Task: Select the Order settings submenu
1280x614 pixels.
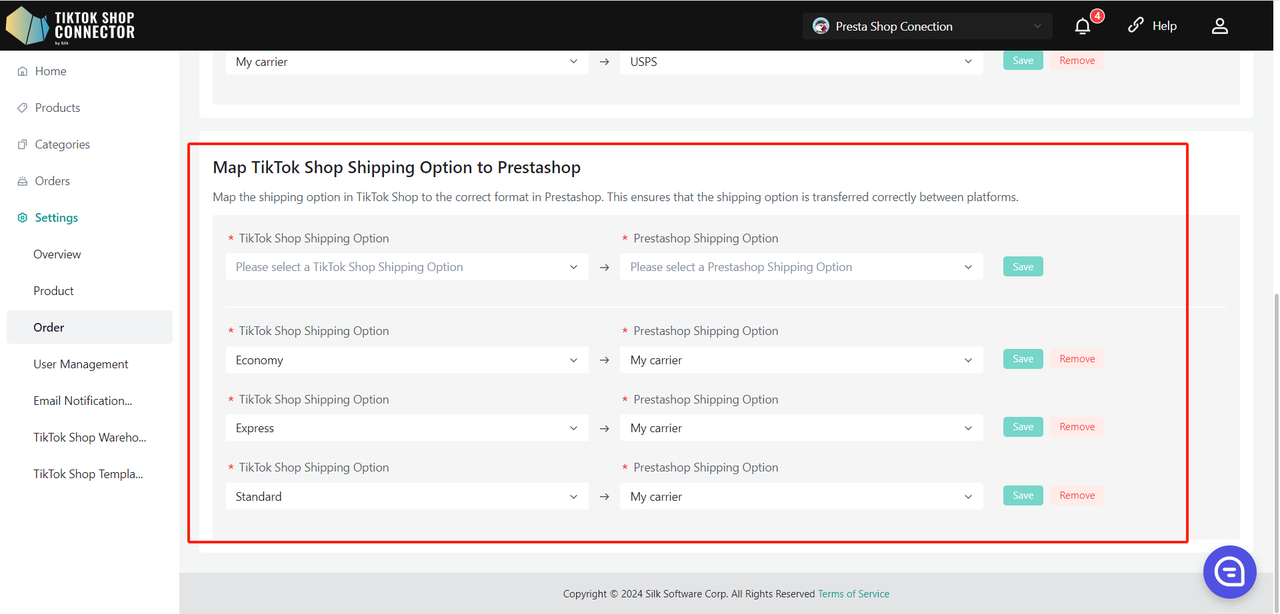Action: (89, 328)
